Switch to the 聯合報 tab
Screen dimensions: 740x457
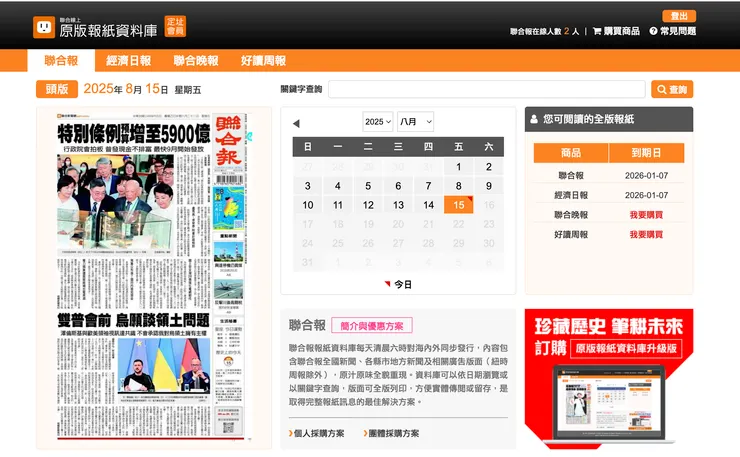pyautogui.click(x=61, y=60)
